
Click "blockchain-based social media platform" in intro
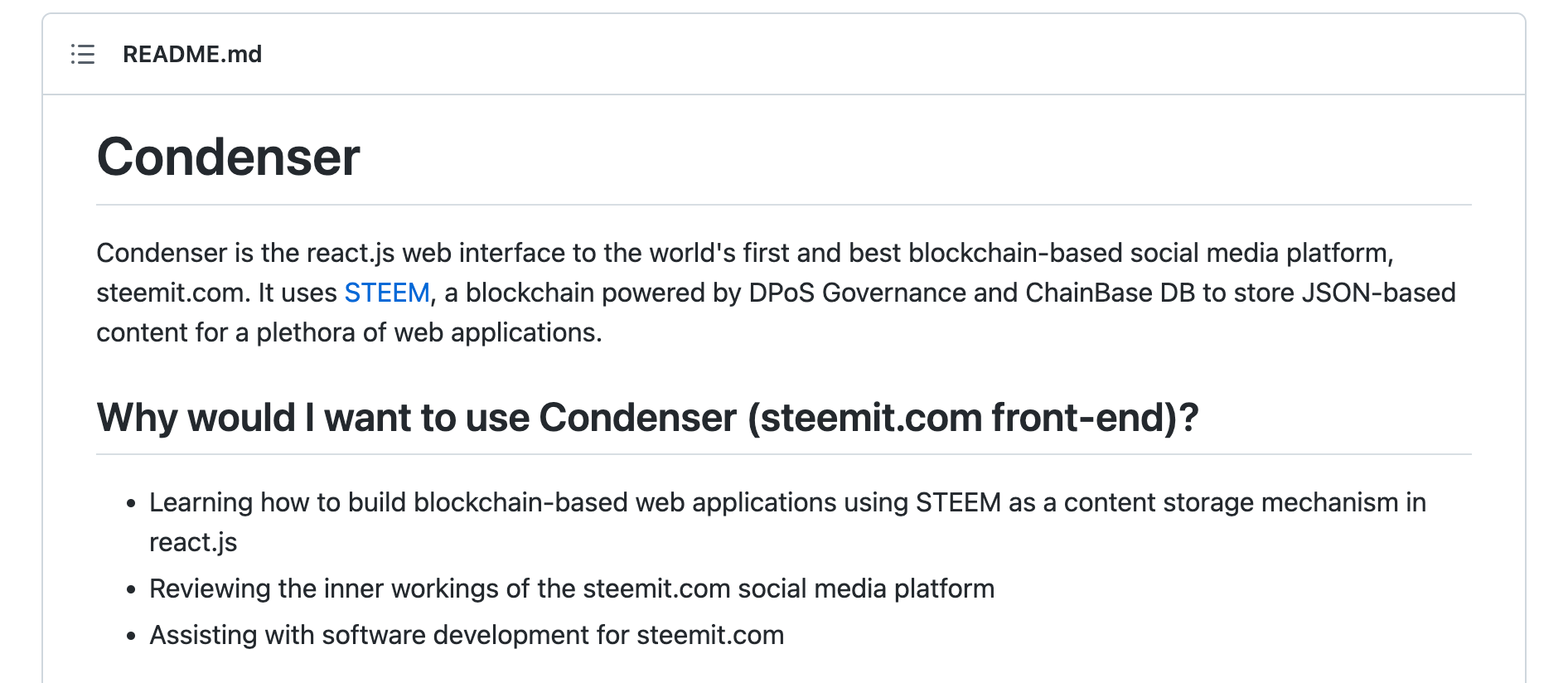click(1150, 253)
